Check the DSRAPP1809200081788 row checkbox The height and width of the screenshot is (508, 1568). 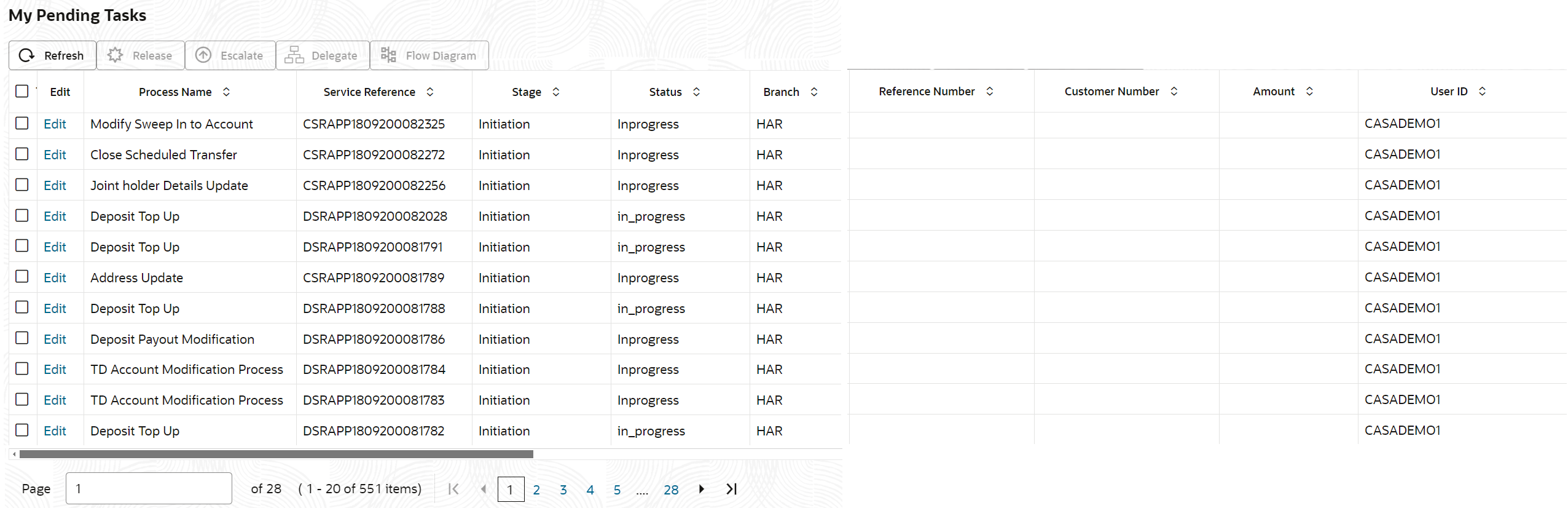[22, 307]
